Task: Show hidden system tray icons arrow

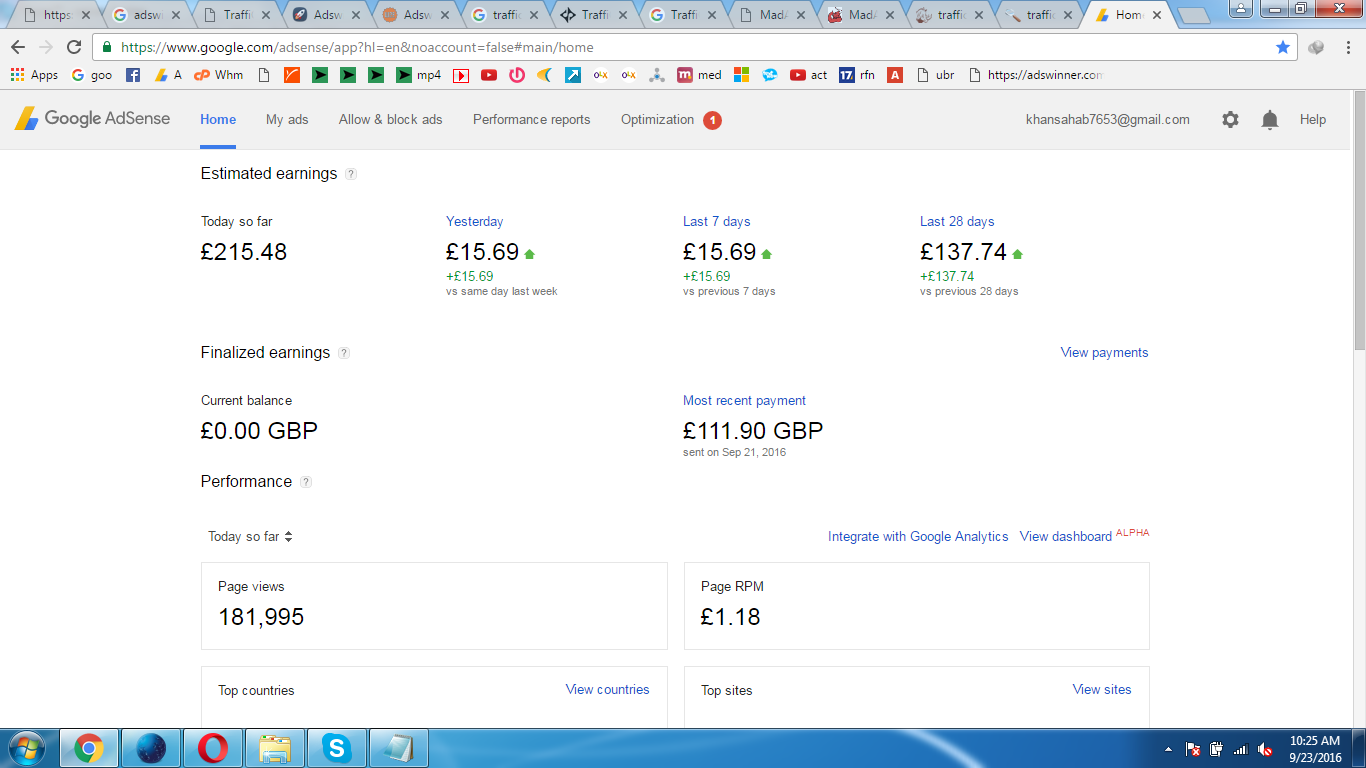Action: point(1168,749)
